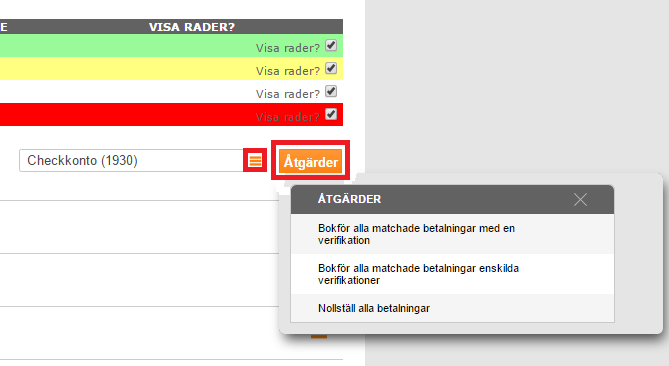669x366 pixels.
Task: Close the Åtgärder popup with the X
Action: coord(580,199)
